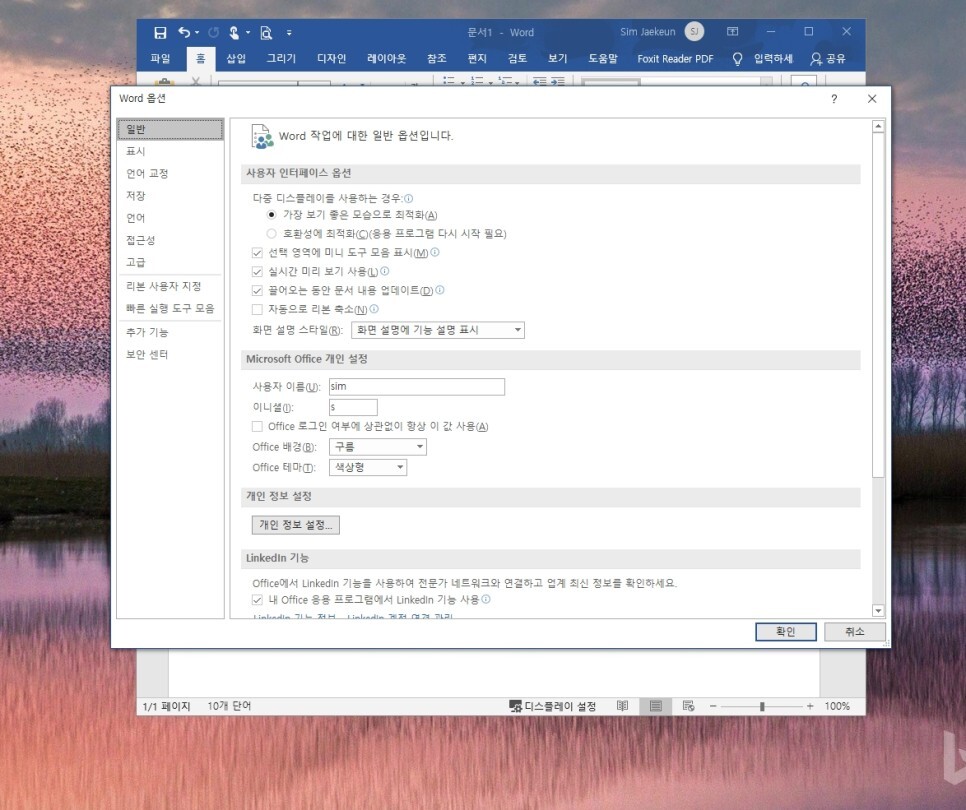Click info icon next to 미니 도구 모음 표시

click(x=435, y=252)
